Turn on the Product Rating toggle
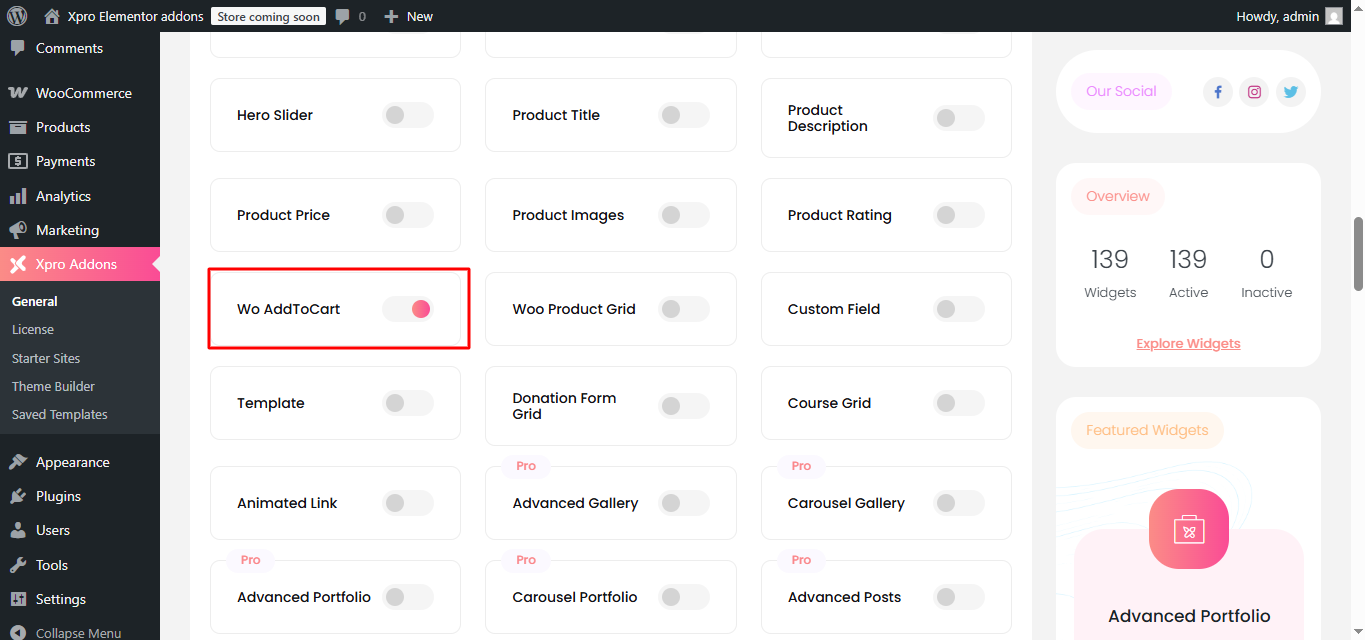The width and height of the screenshot is (1365, 640). [x=958, y=215]
